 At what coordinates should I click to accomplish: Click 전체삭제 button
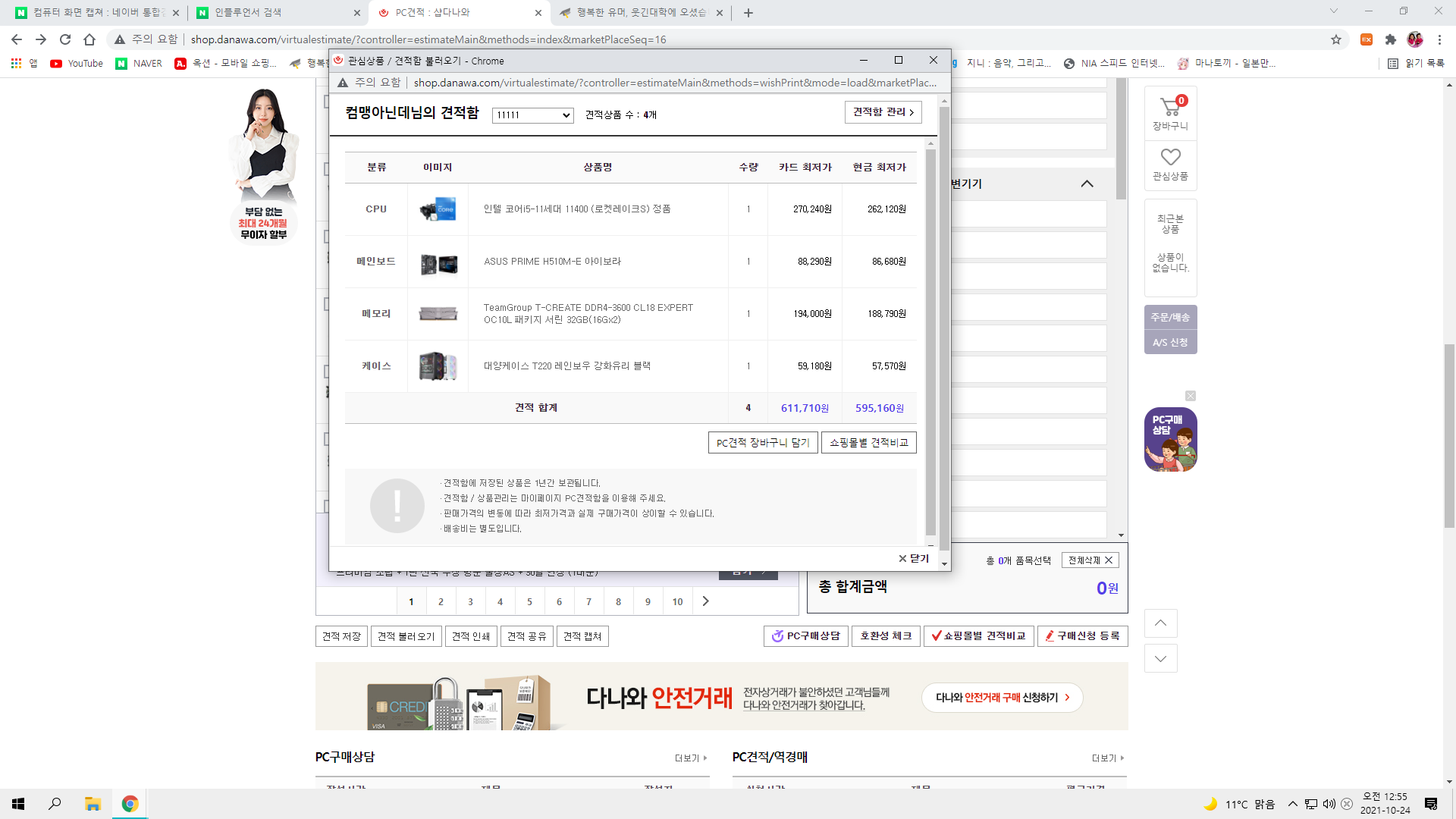point(1090,560)
